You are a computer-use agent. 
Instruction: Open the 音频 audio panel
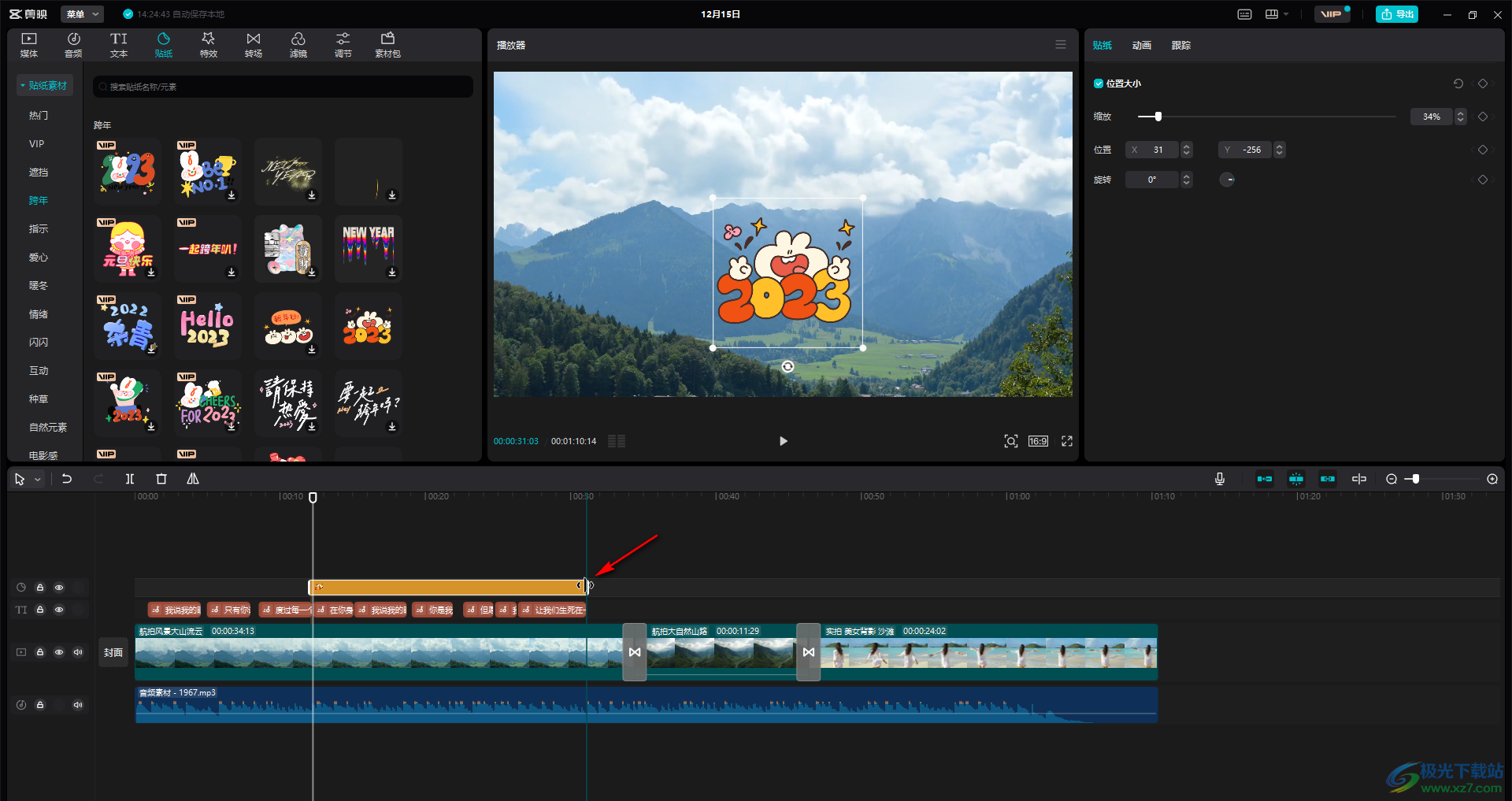pyautogui.click(x=73, y=45)
